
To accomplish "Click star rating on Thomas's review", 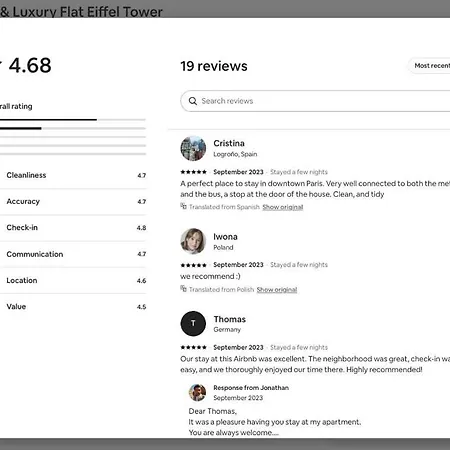I will tap(194, 347).
